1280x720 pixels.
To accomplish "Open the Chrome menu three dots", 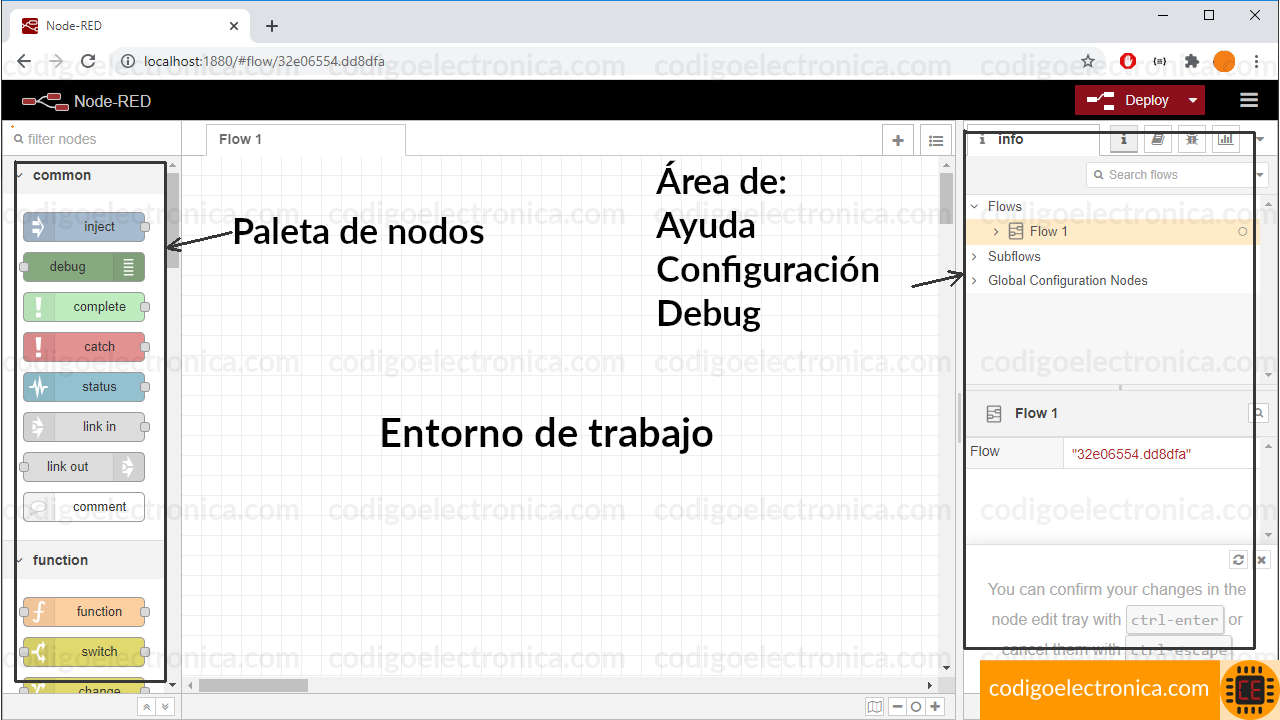I will tap(1257, 61).
